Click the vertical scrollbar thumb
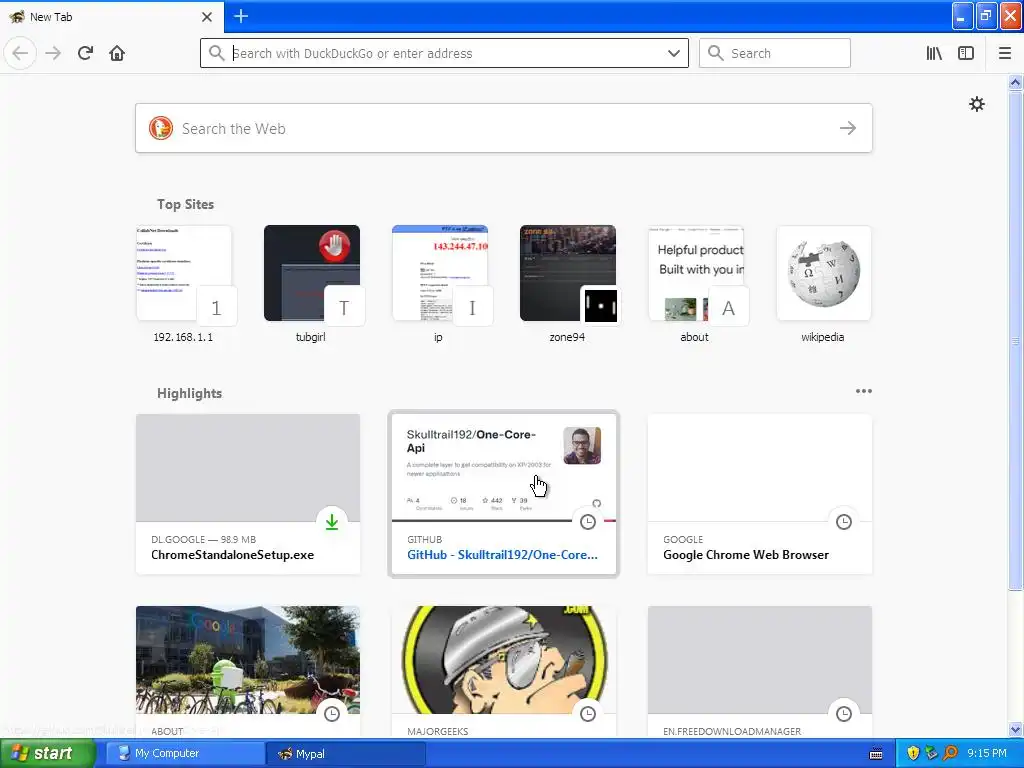The width and height of the screenshot is (1024, 768). tap(1015, 340)
